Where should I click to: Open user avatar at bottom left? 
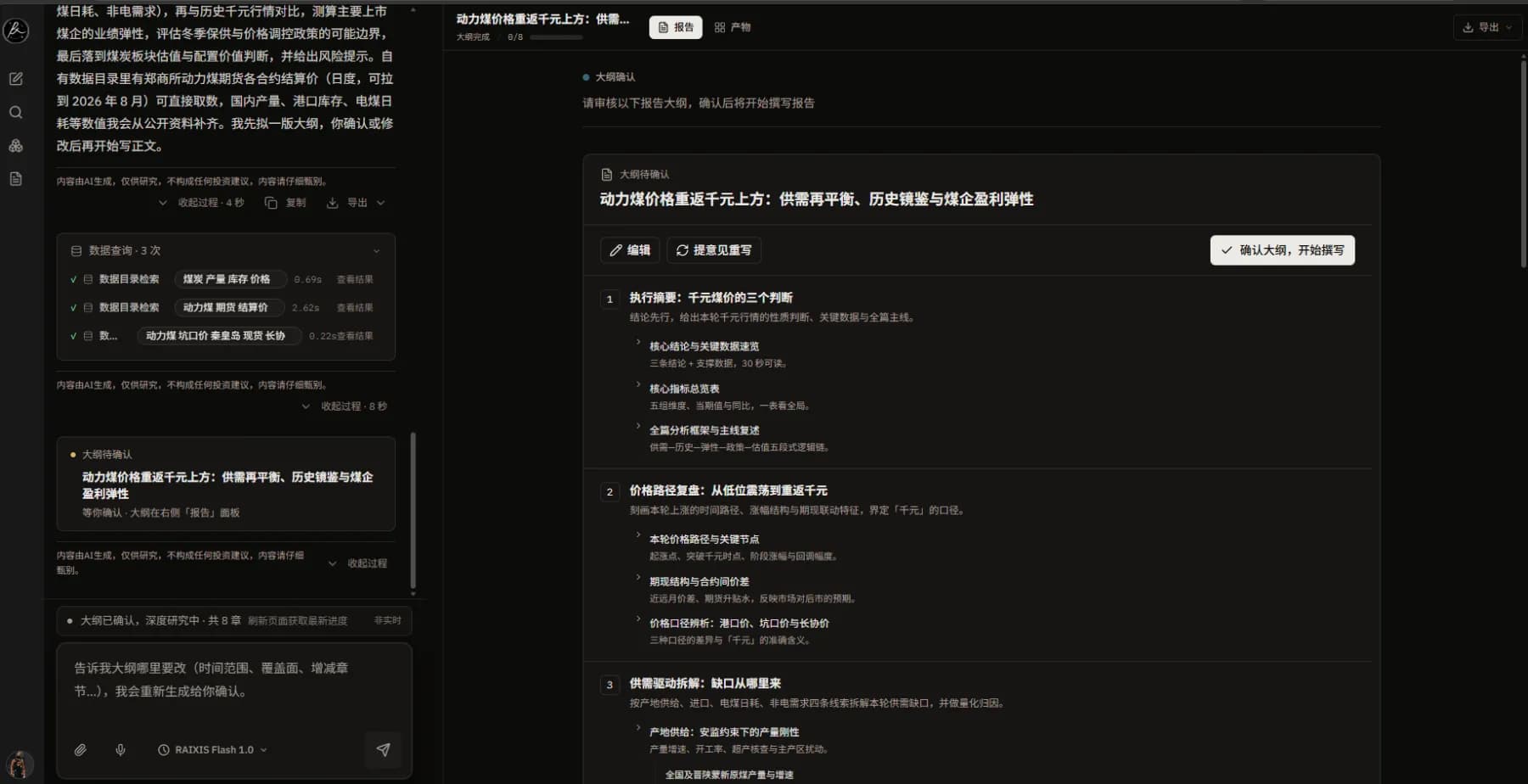point(19,765)
